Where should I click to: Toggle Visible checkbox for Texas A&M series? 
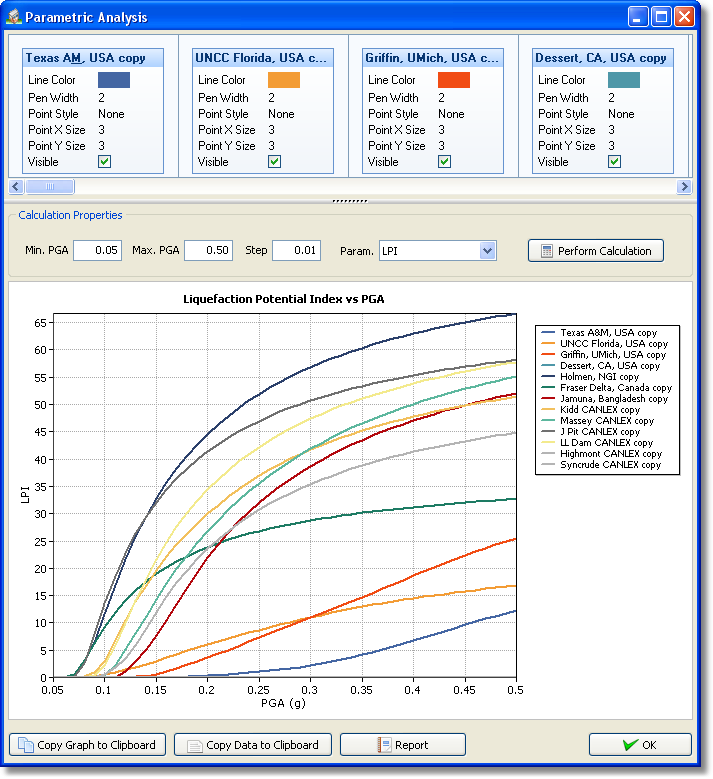104,162
